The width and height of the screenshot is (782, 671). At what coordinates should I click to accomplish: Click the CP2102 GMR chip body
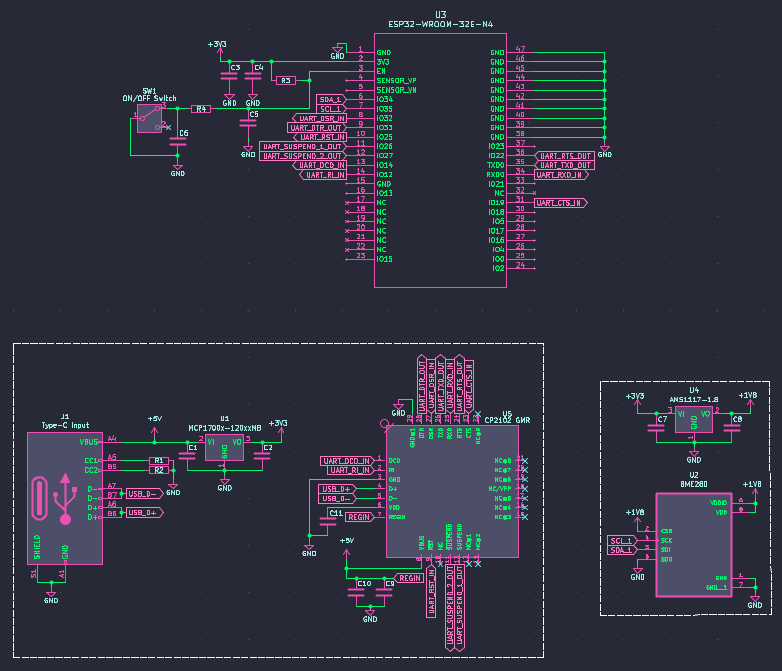[x=451, y=495]
